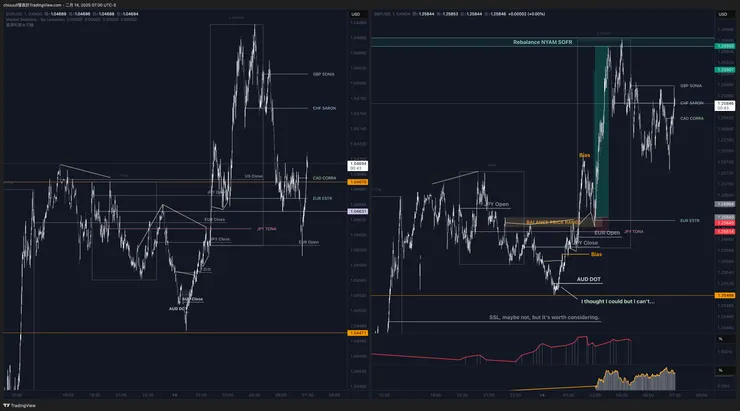Select the CHF SARON label on EURUSD chart

click(x=324, y=108)
